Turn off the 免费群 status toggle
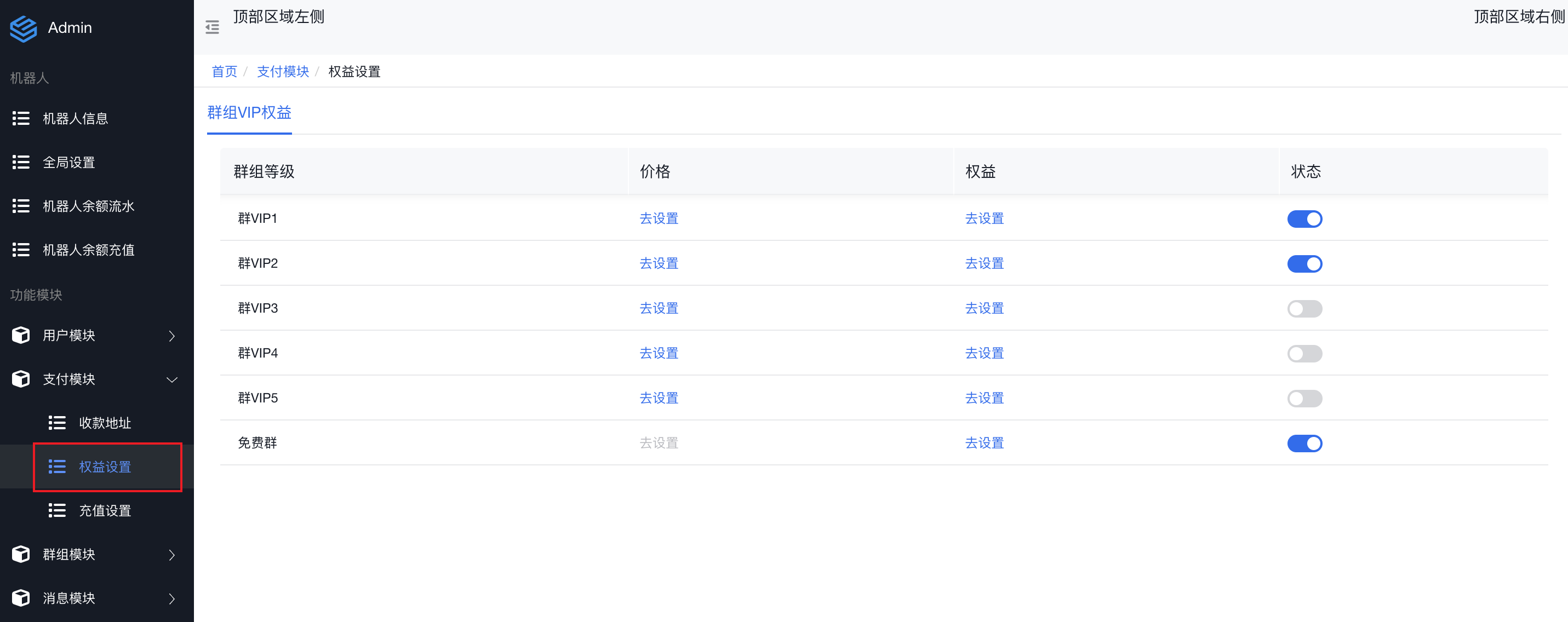Image resolution: width=1568 pixels, height=622 pixels. (x=1304, y=444)
